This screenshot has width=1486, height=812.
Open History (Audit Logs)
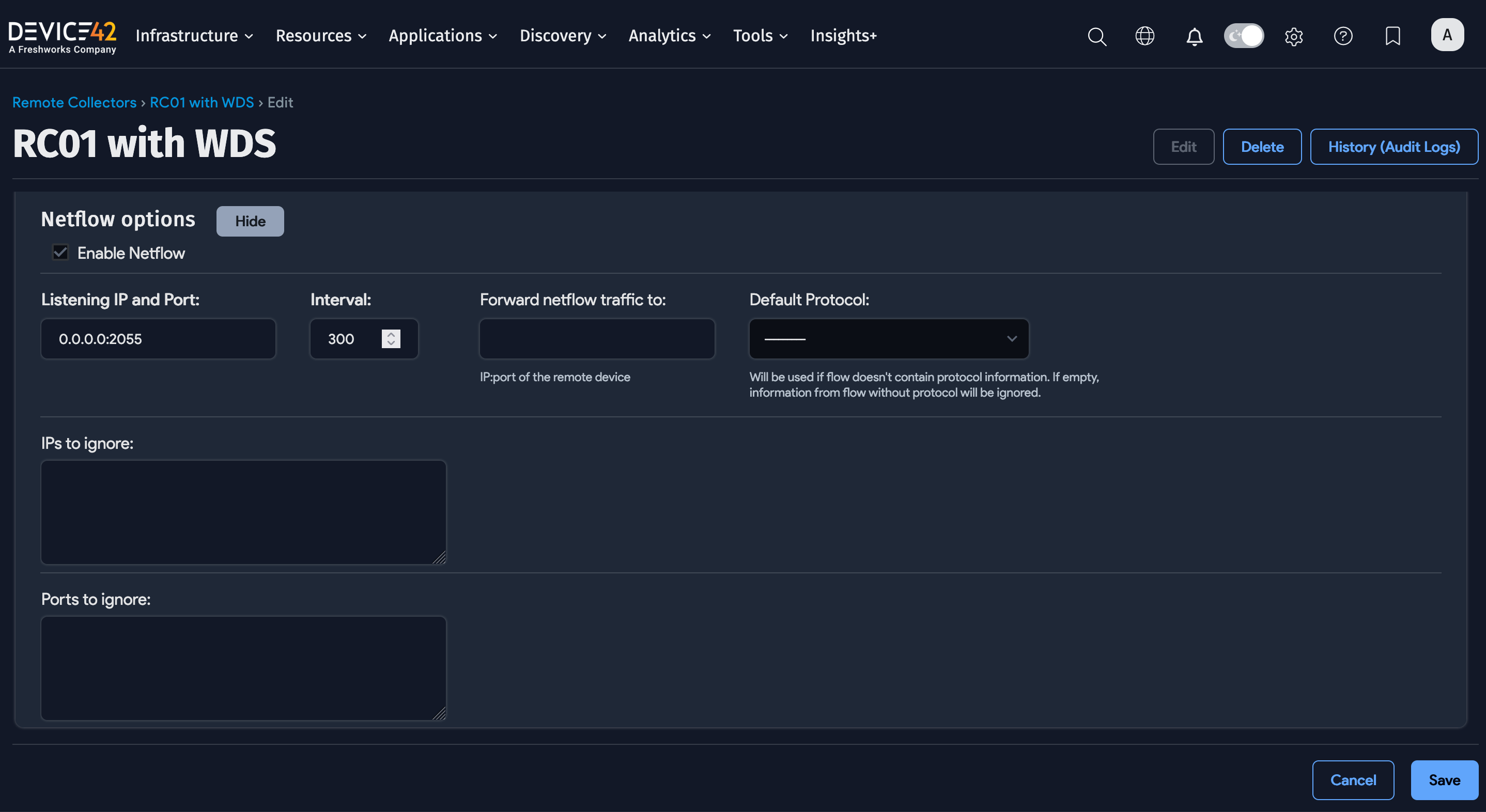coord(1394,147)
